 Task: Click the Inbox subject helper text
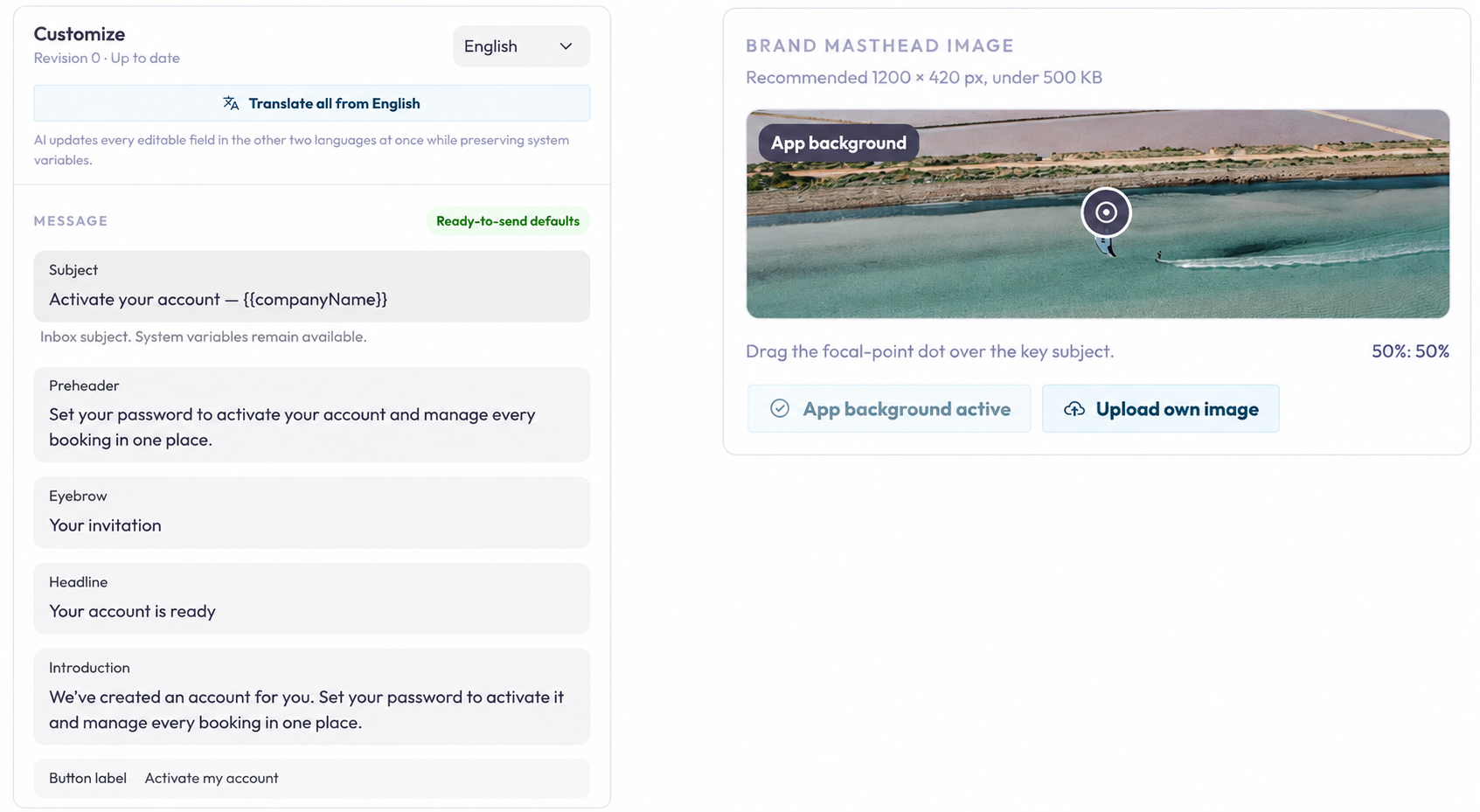pyautogui.click(x=203, y=337)
